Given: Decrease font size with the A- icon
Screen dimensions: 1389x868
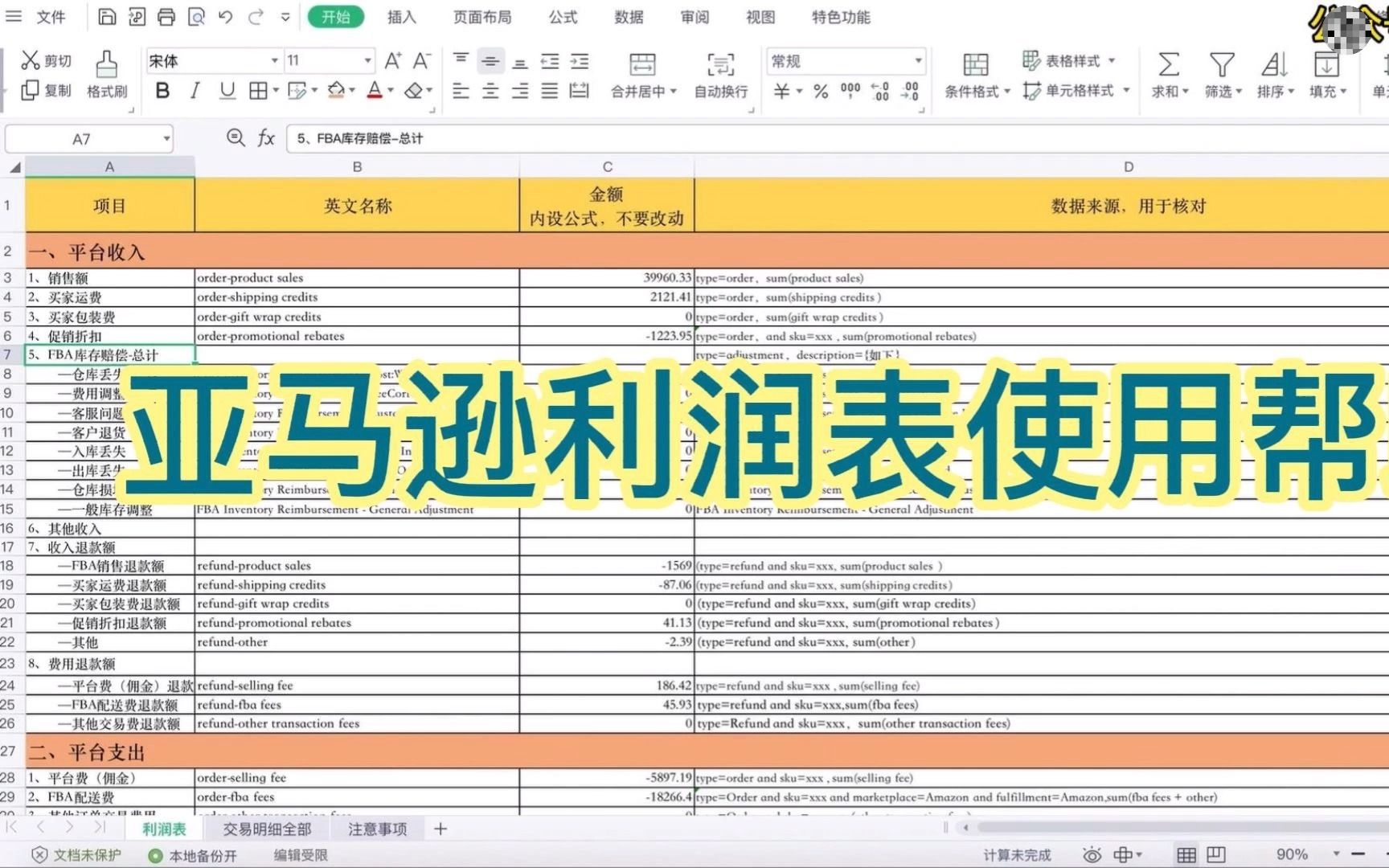Looking at the screenshot, I should (x=422, y=60).
